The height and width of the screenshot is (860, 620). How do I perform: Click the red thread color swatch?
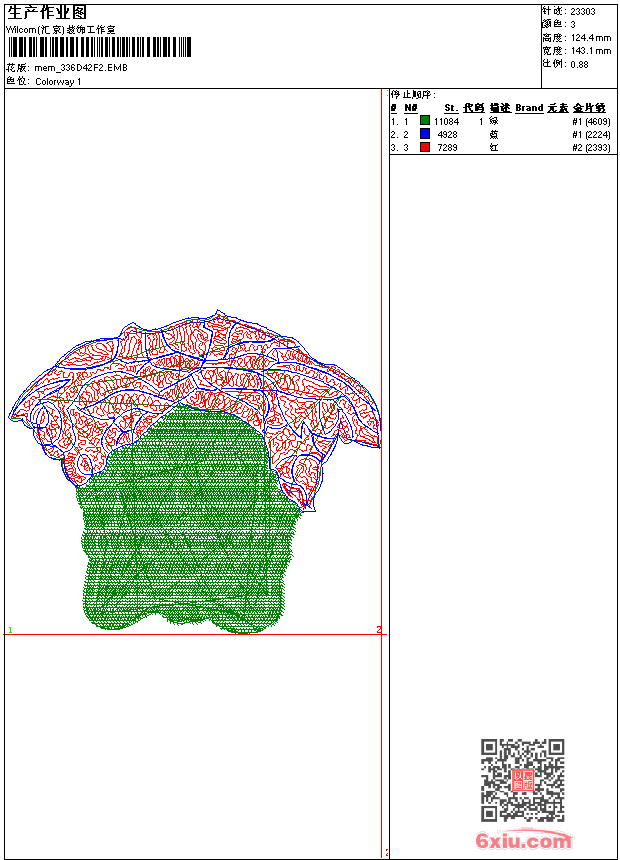[x=425, y=147]
